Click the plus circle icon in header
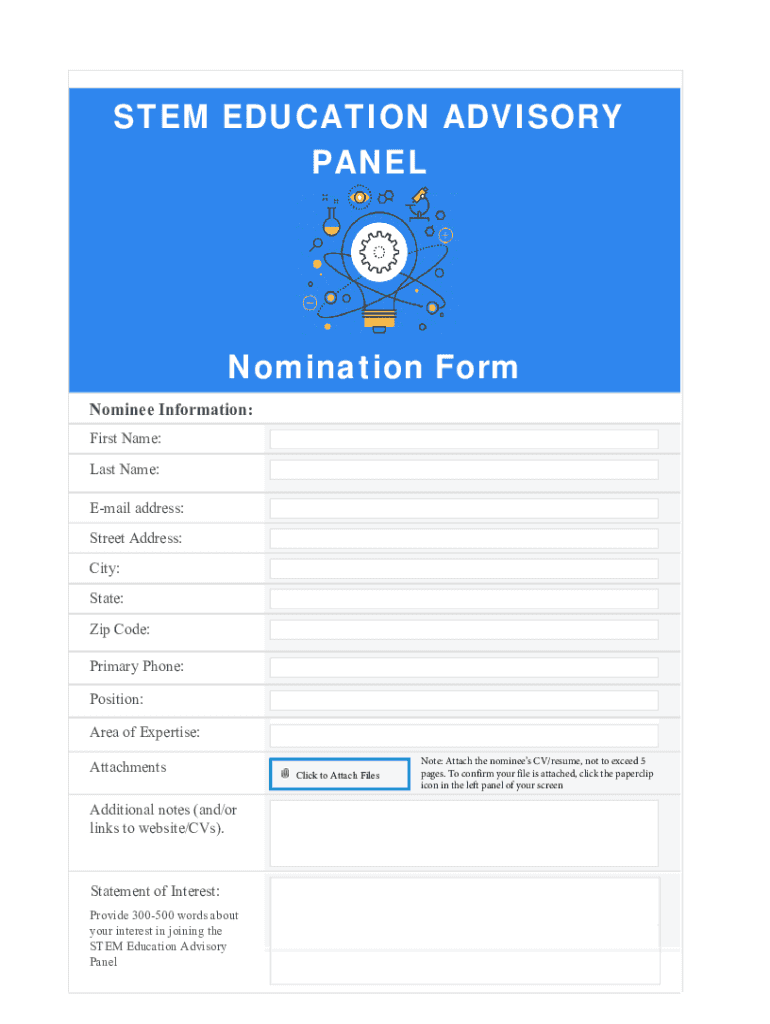The image size is (770, 1024). coord(445,235)
